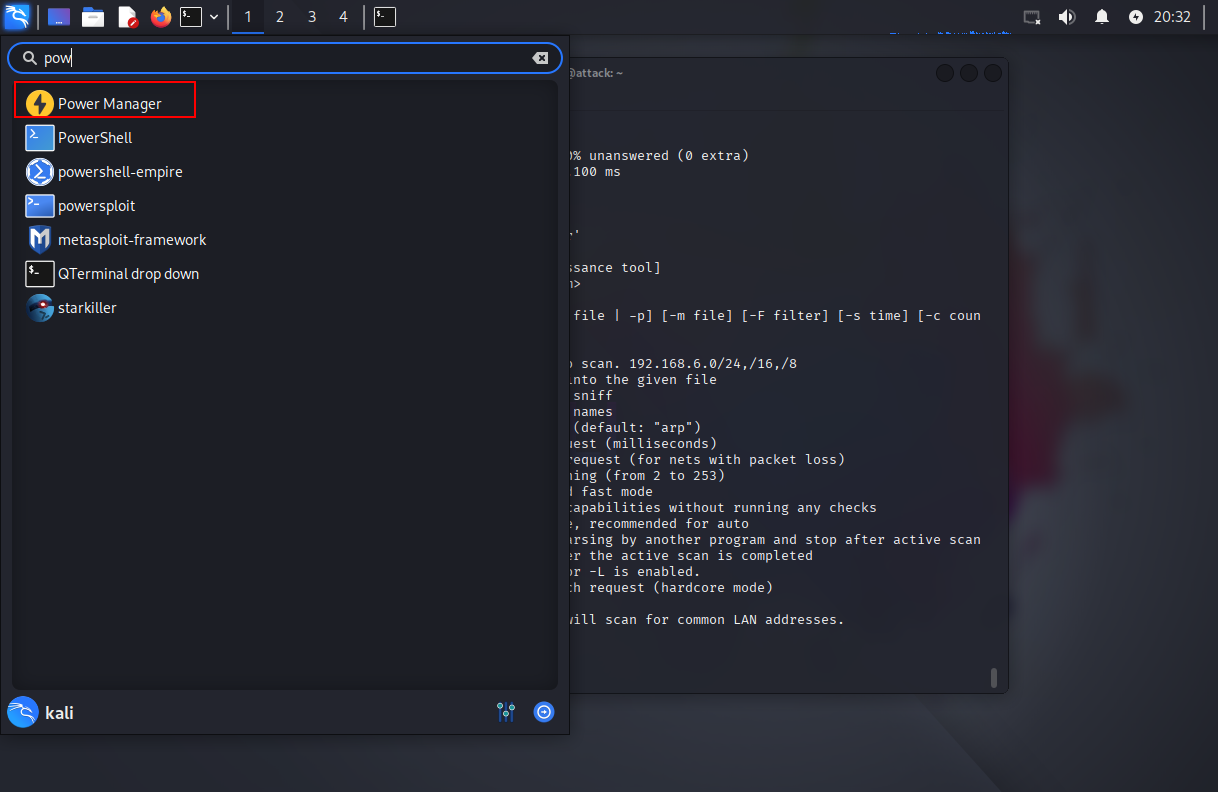The image size is (1218, 792).
Task: Click the power manager tray icon
Action: (x=1135, y=17)
